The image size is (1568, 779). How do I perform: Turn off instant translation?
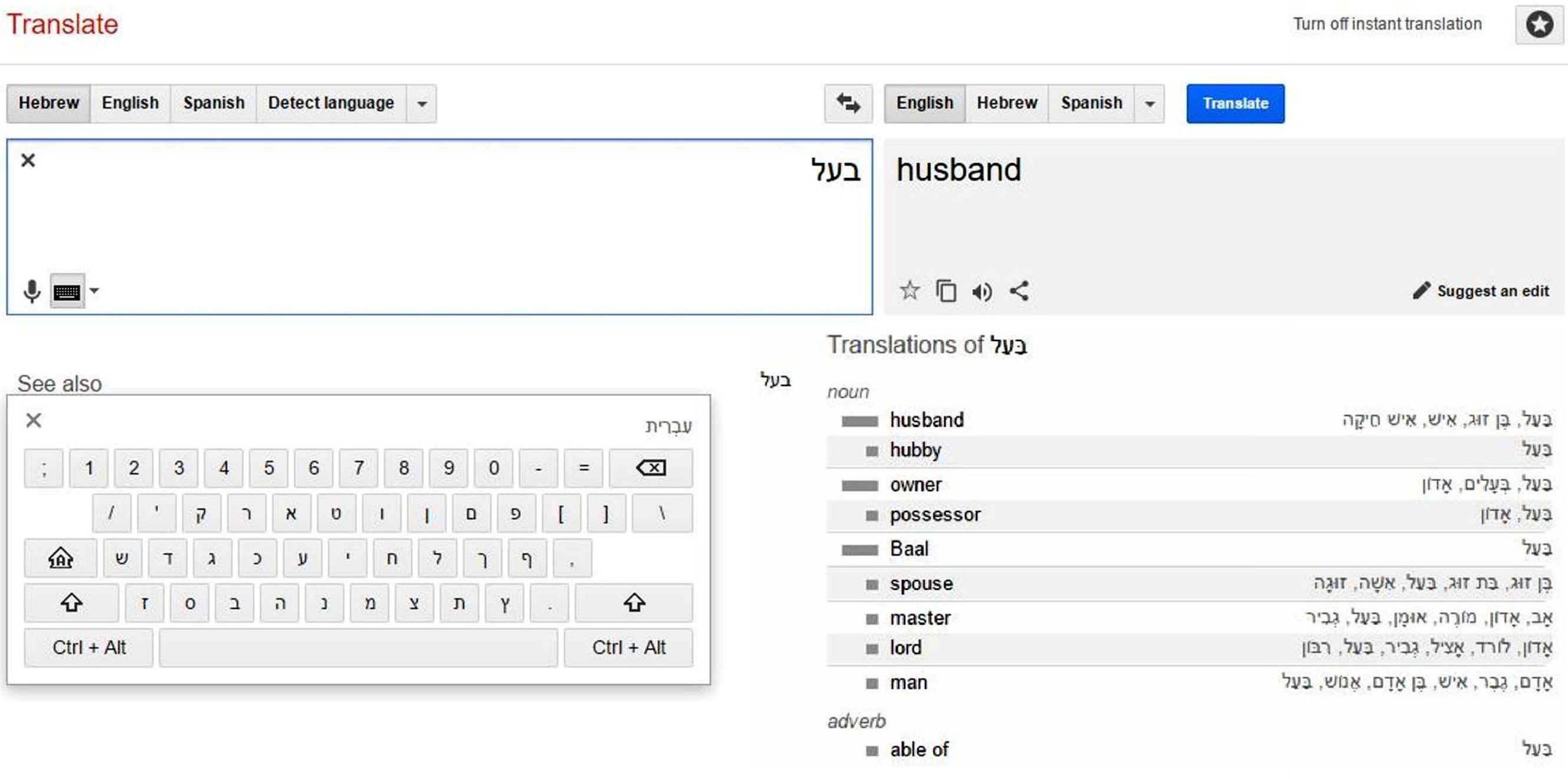pyautogui.click(x=1387, y=24)
